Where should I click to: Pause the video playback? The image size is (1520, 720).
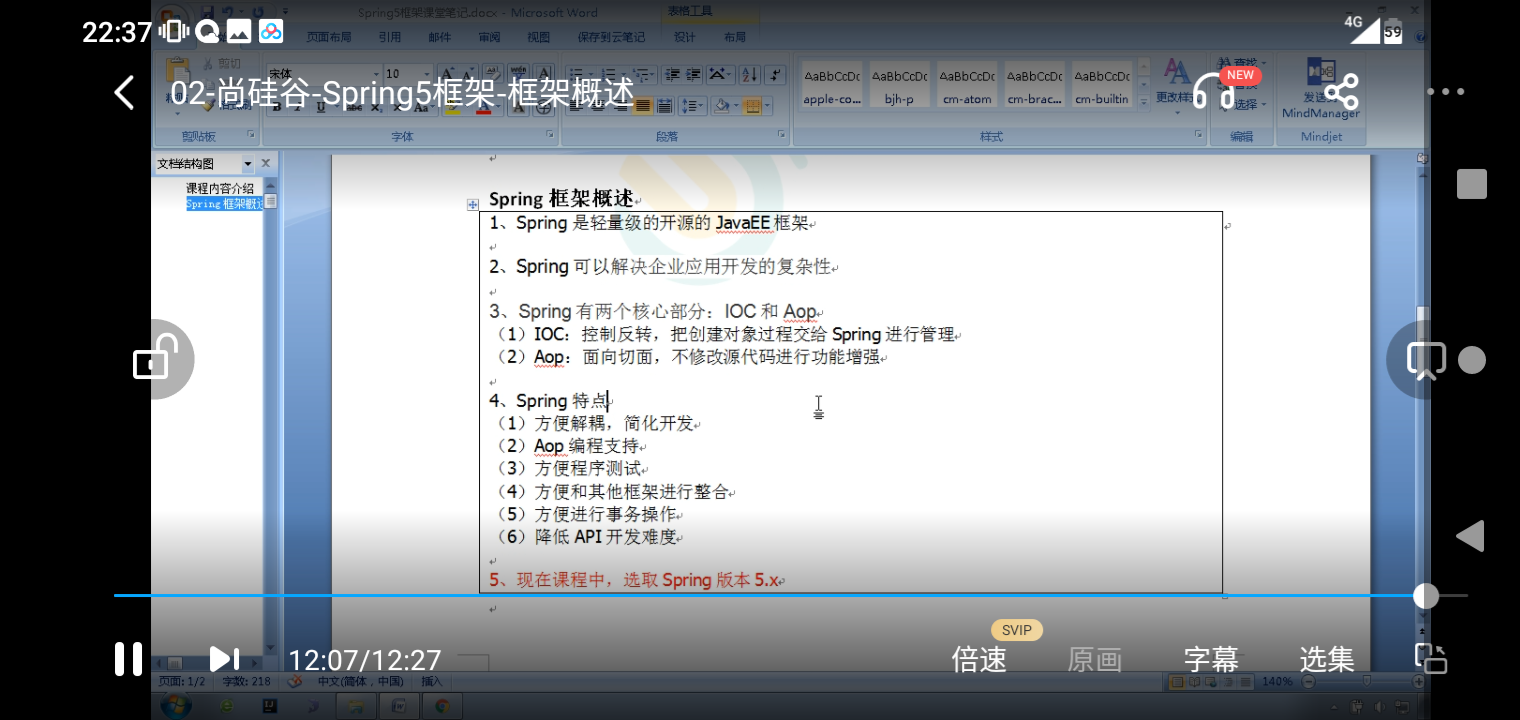pos(128,659)
